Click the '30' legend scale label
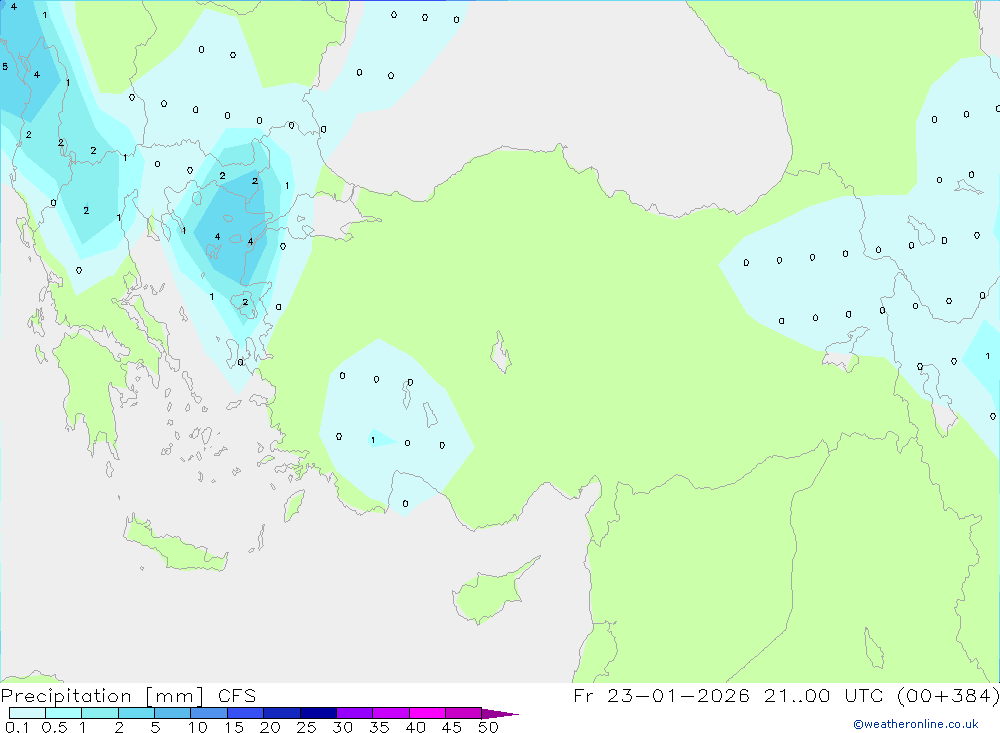Viewport: 1000px width, 733px height. tap(343, 727)
